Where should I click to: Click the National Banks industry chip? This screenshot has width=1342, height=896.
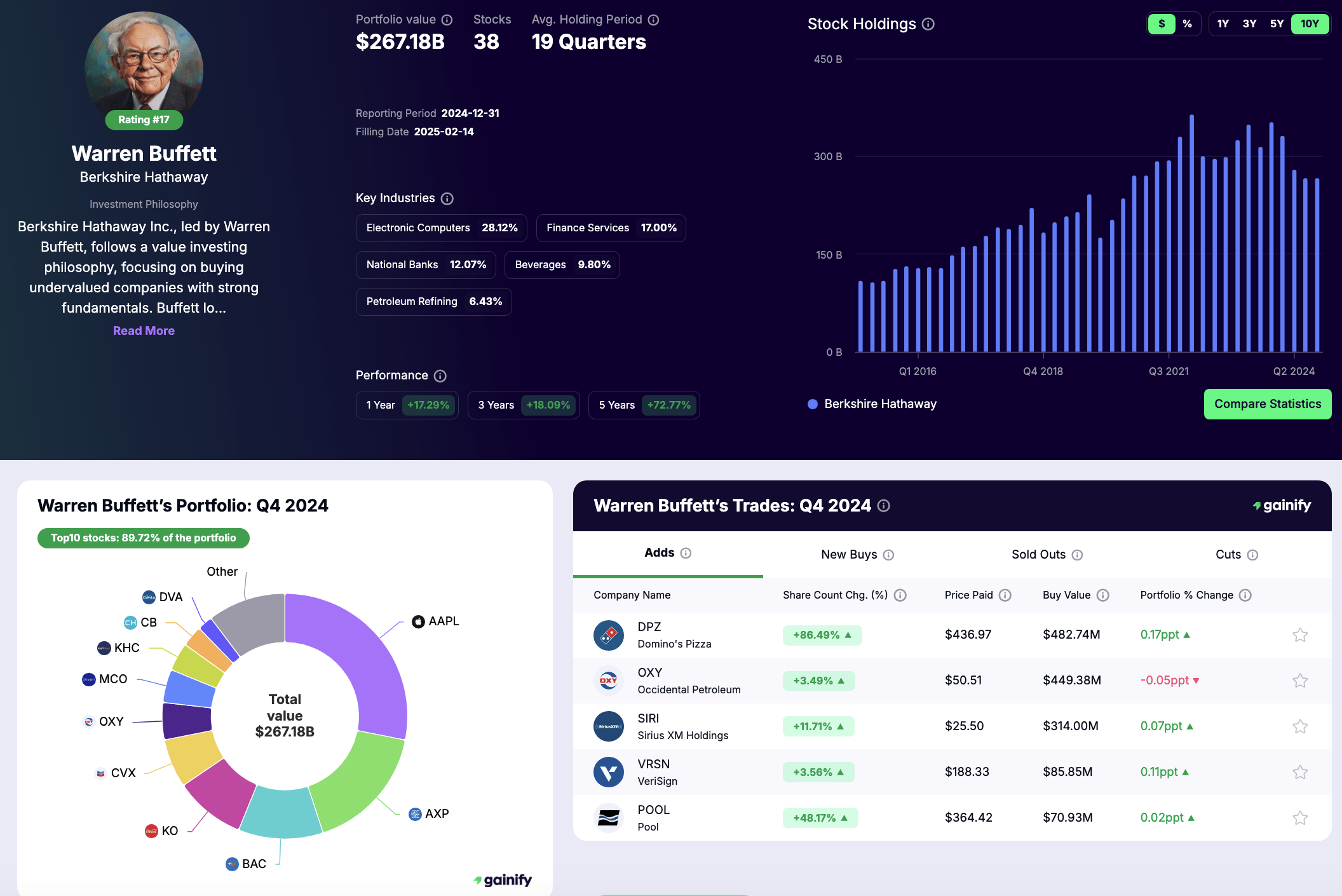pos(426,265)
